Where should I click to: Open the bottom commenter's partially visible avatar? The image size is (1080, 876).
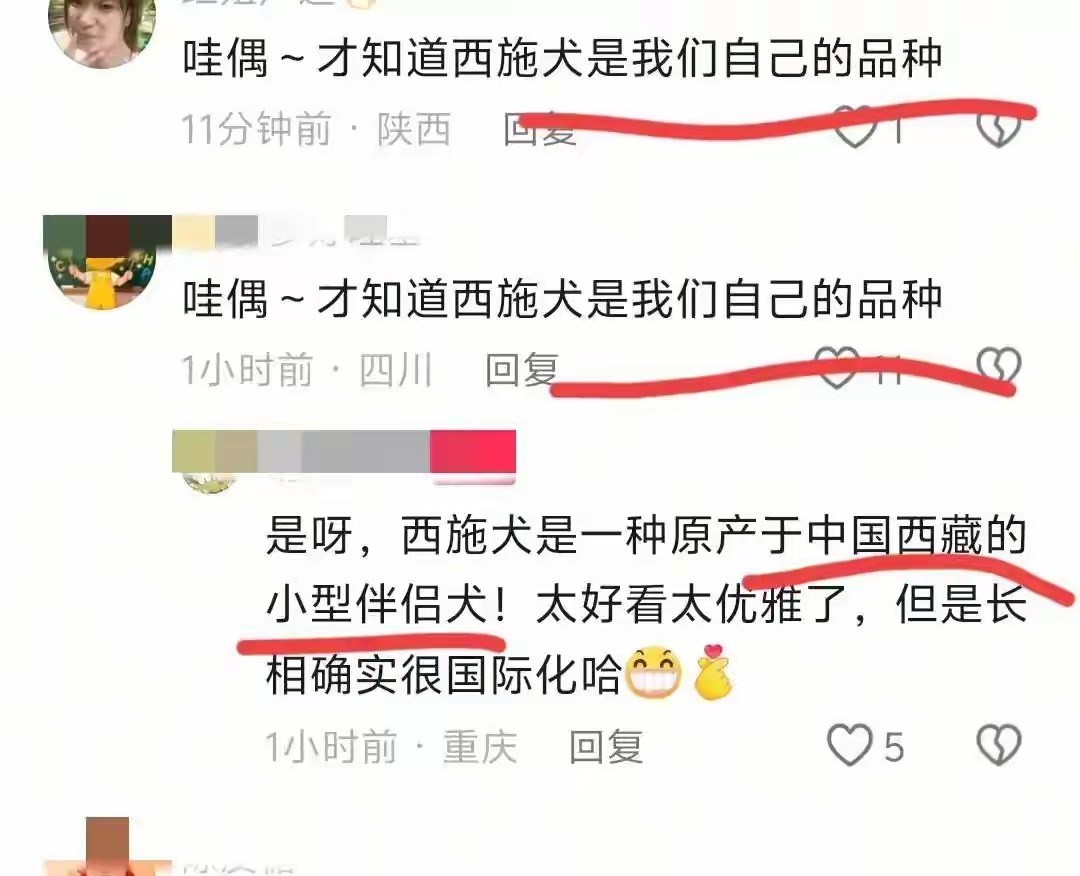coord(107,847)
